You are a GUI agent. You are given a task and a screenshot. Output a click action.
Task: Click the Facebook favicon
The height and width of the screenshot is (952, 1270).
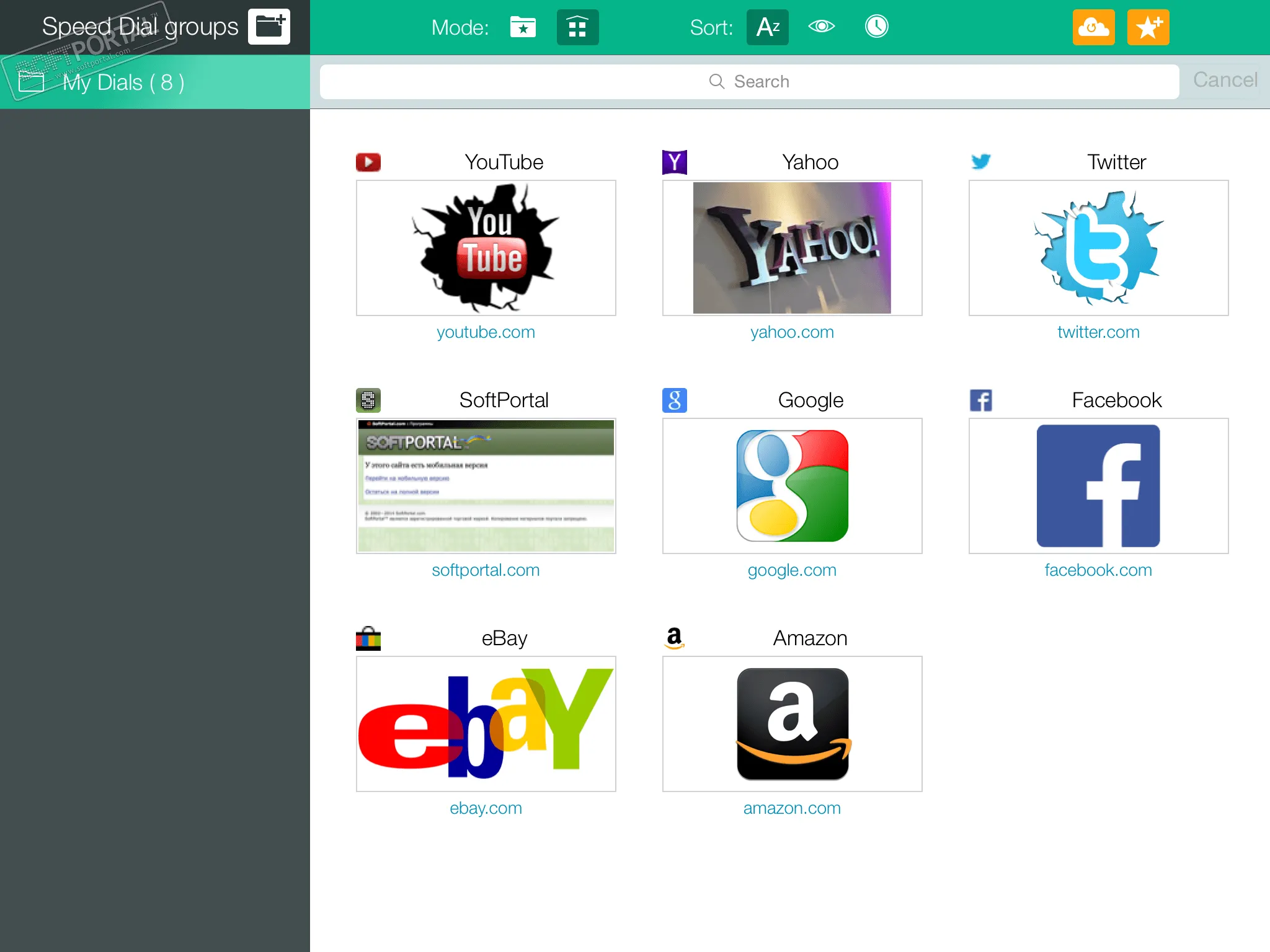[x=981, y=400]
